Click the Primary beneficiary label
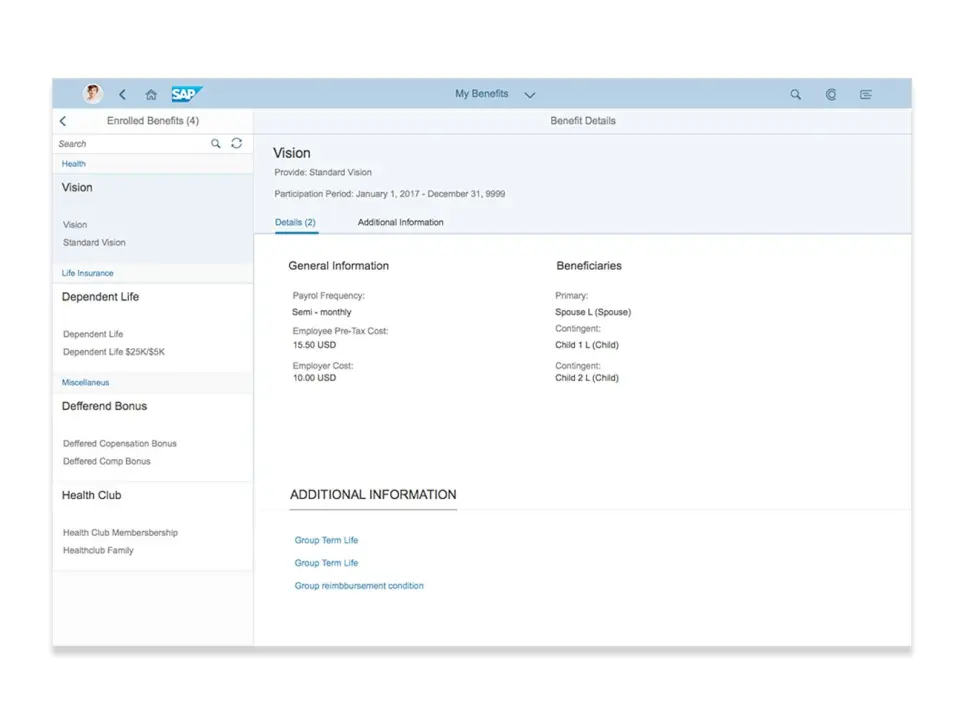Image resolution: width=964 pixels, height=725 pixels. tap(571, 295)
